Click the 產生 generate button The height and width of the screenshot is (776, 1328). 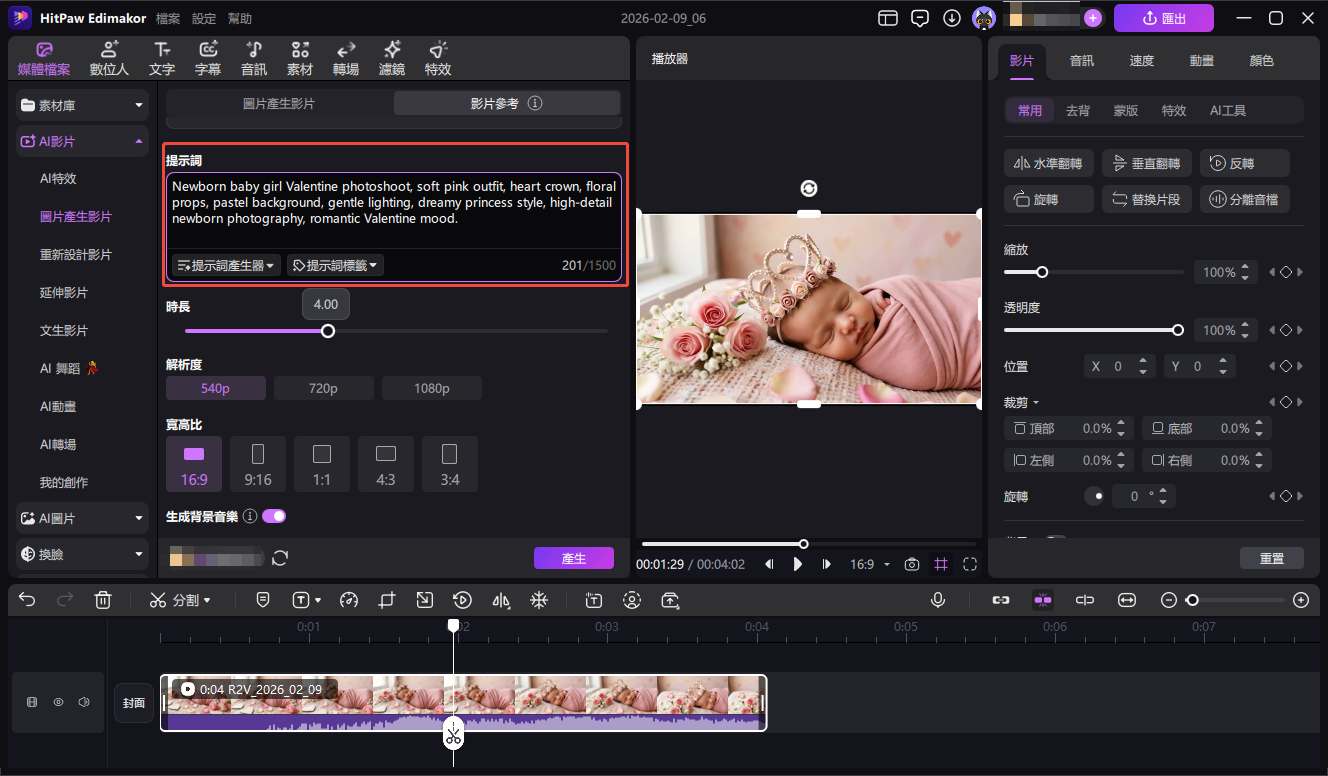[x=574, y=560]
